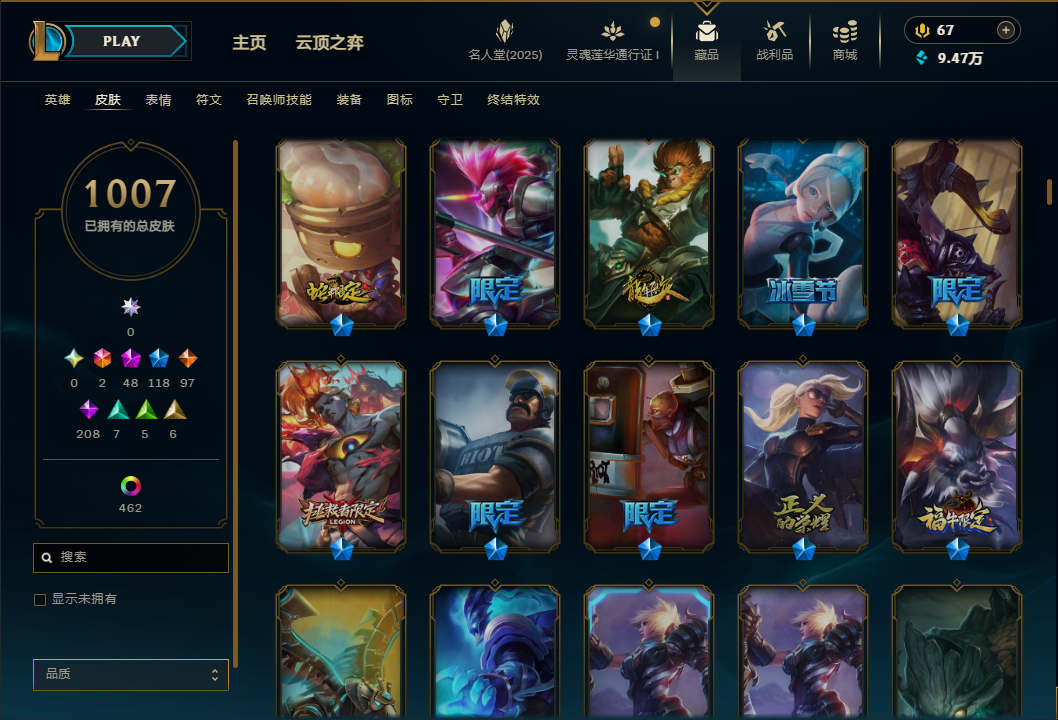
Task: Click the arrows on 品质 dropdown
Action: [x=215, y=675]
